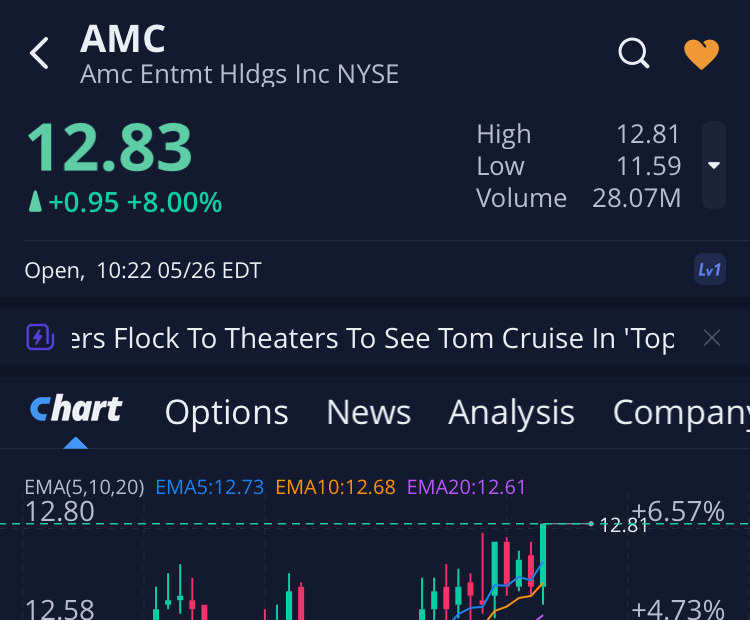Viewport: 750px width, 620px height.
Task: Select the Chart tab
Action: [x=76, y=411]
